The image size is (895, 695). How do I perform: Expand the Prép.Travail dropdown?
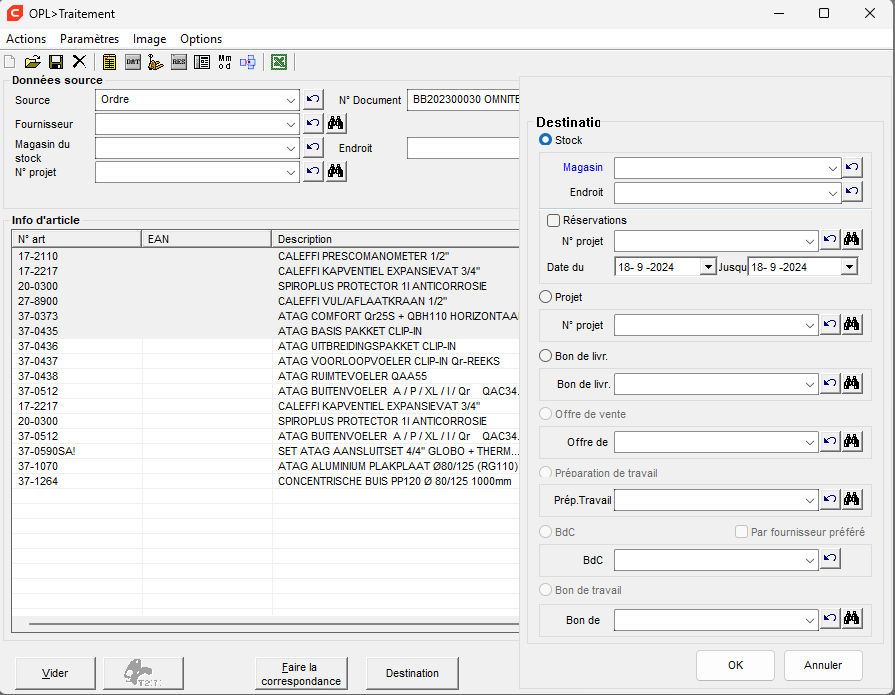[809, 500]
